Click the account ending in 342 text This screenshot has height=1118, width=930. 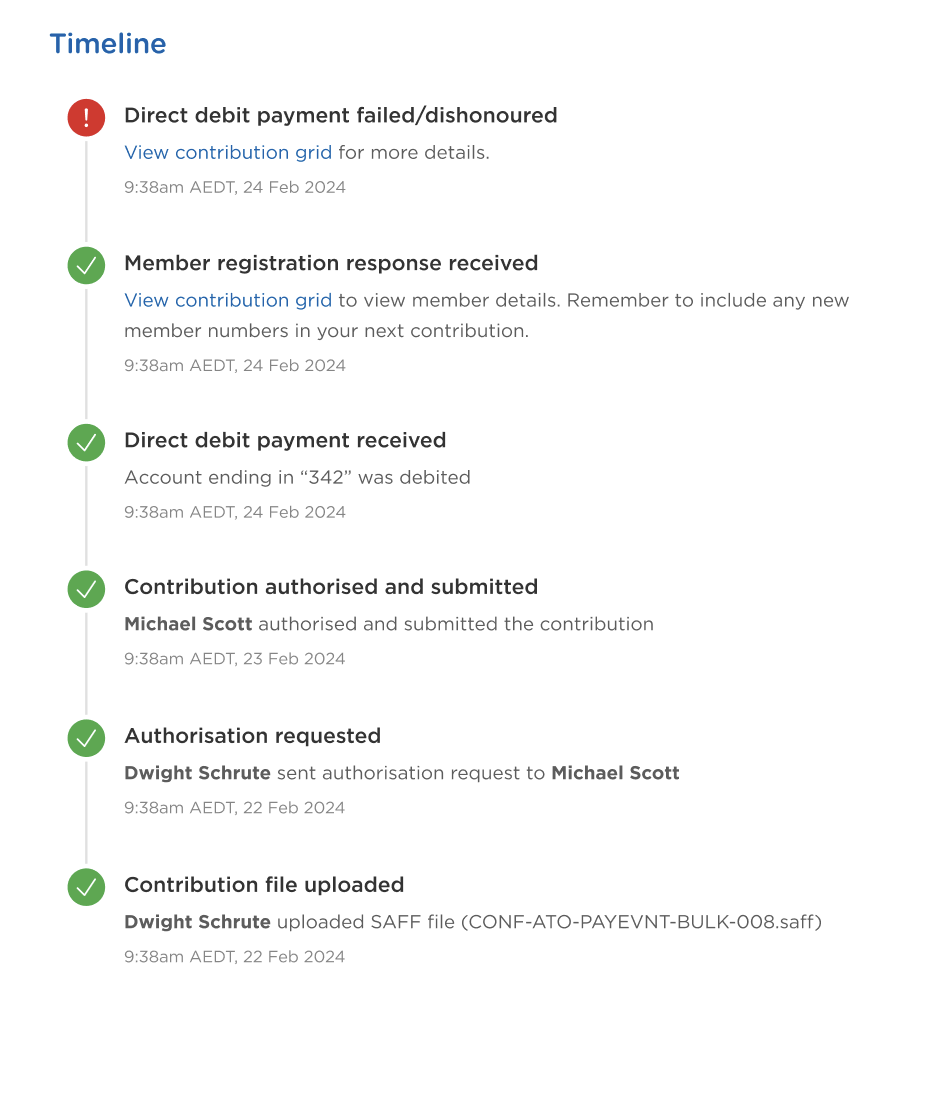click(x=297, y=477)
